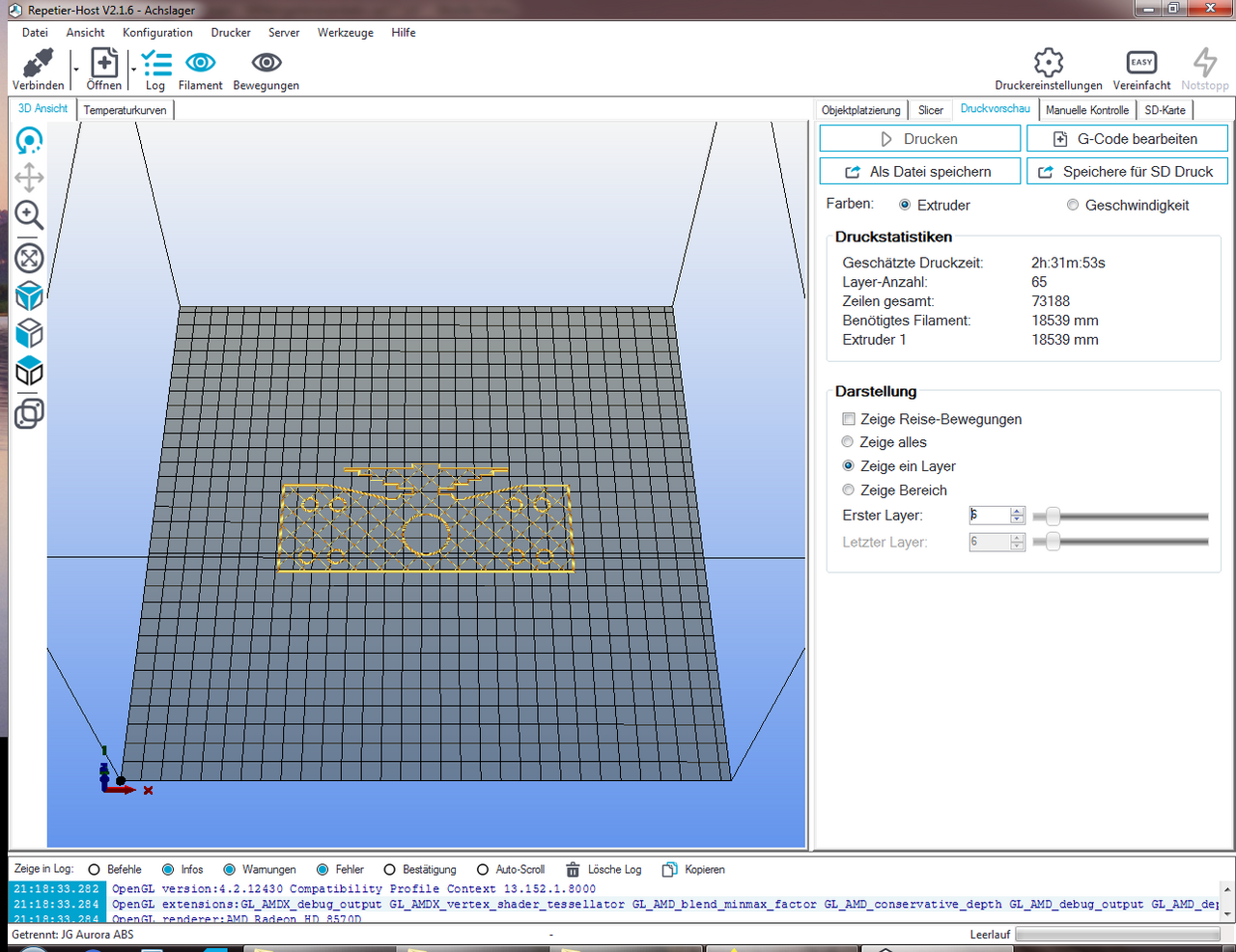Click the 'Getrennt: JG Aurora ABS' status text

72,935
